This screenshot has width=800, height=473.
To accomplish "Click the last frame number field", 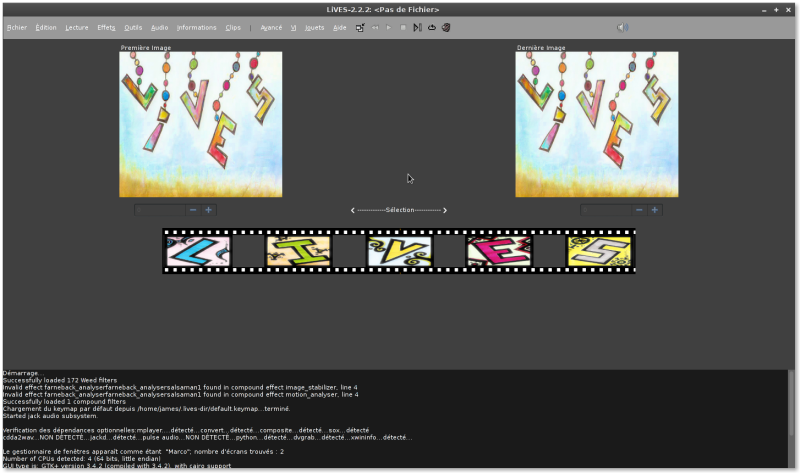I will coord(606,210).
